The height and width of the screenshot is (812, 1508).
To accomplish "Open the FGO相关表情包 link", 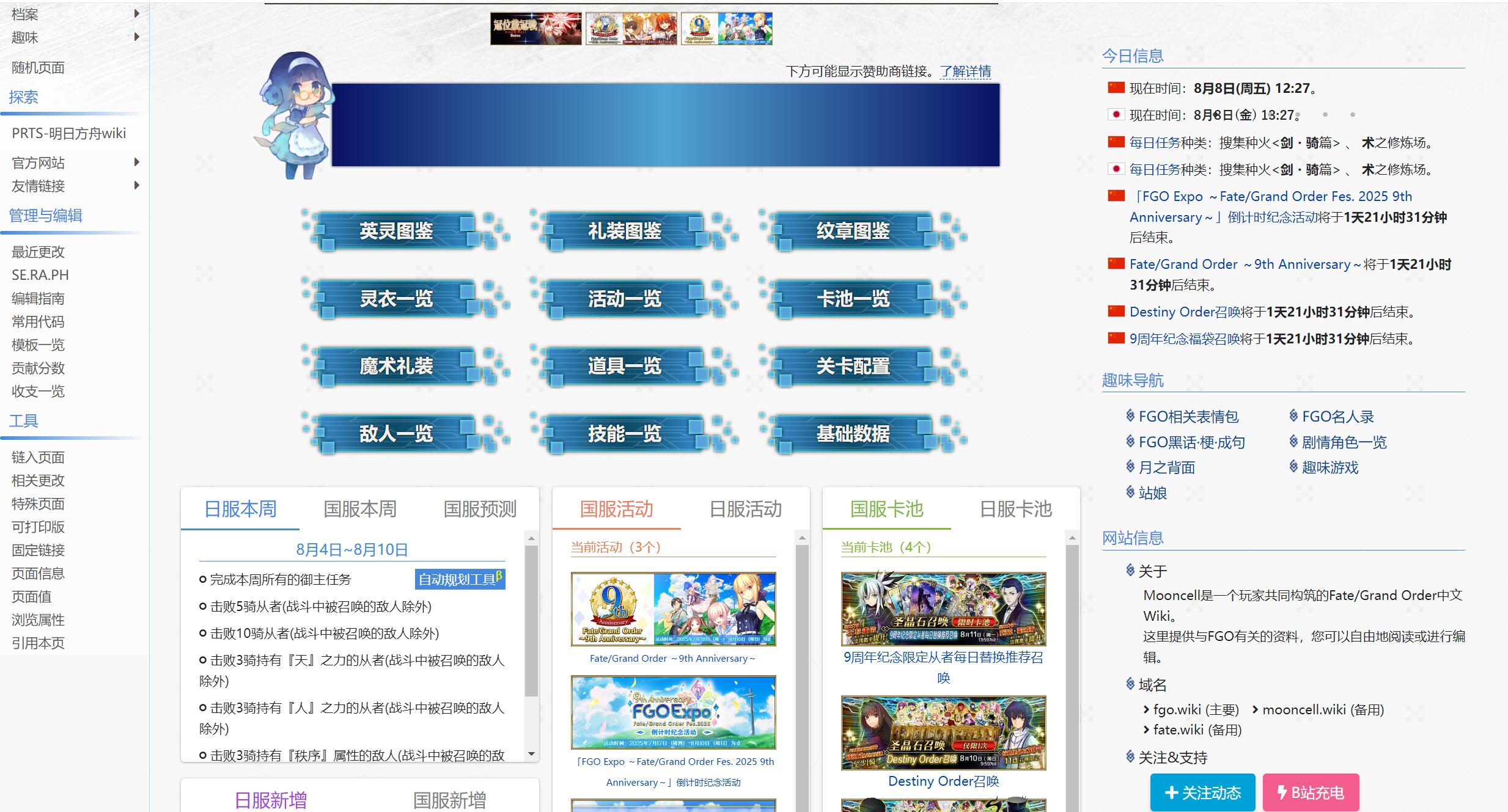I will point(1188,417).
